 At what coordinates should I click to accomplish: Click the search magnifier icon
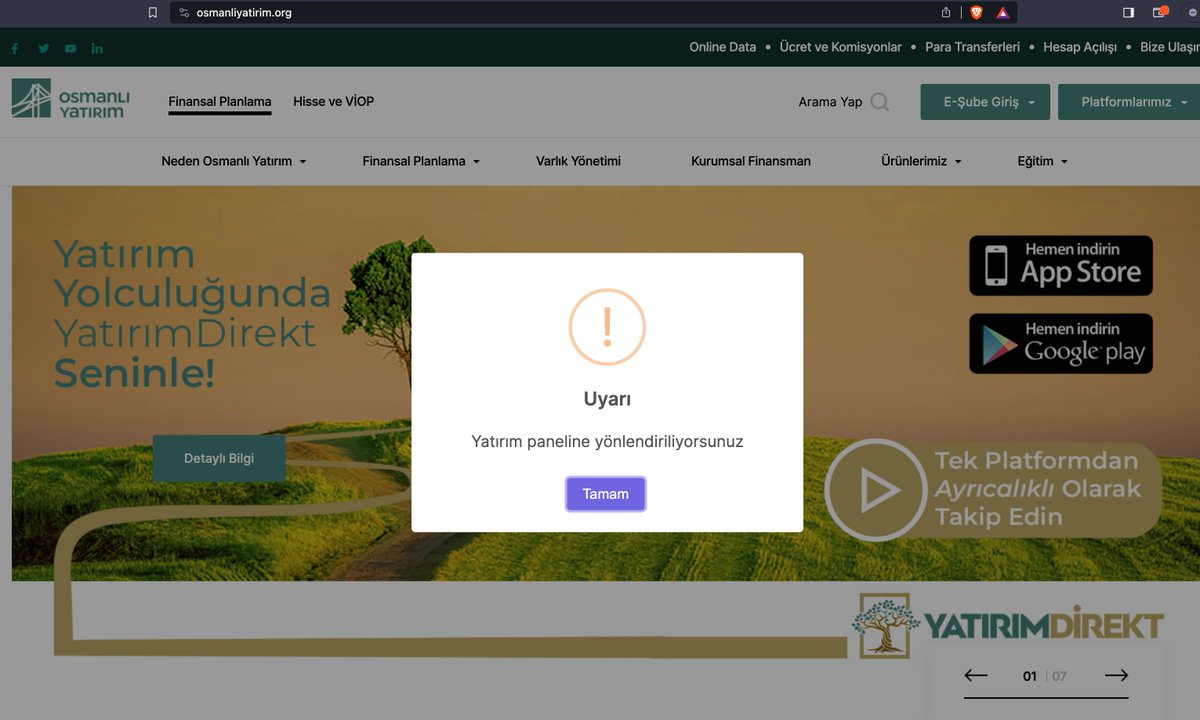coord(879,102)
